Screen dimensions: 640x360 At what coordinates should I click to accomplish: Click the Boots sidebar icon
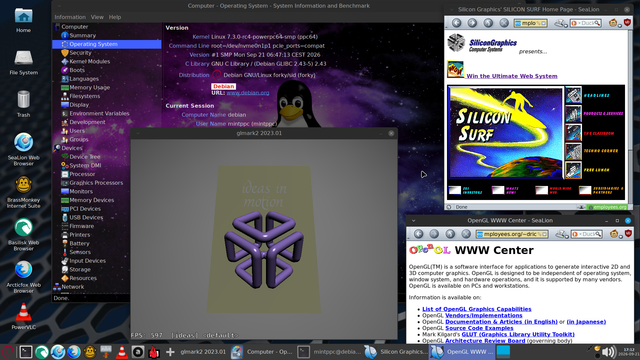[64, 70]
